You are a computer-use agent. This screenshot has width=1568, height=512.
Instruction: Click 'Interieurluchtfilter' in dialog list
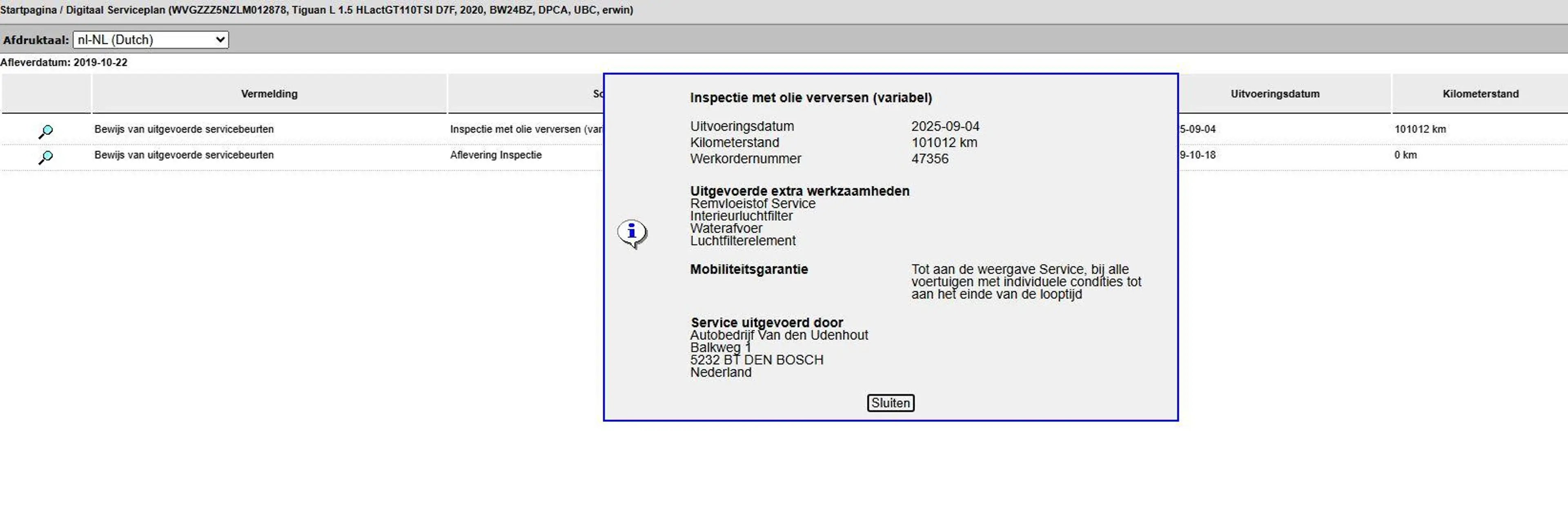pos(741,216)
